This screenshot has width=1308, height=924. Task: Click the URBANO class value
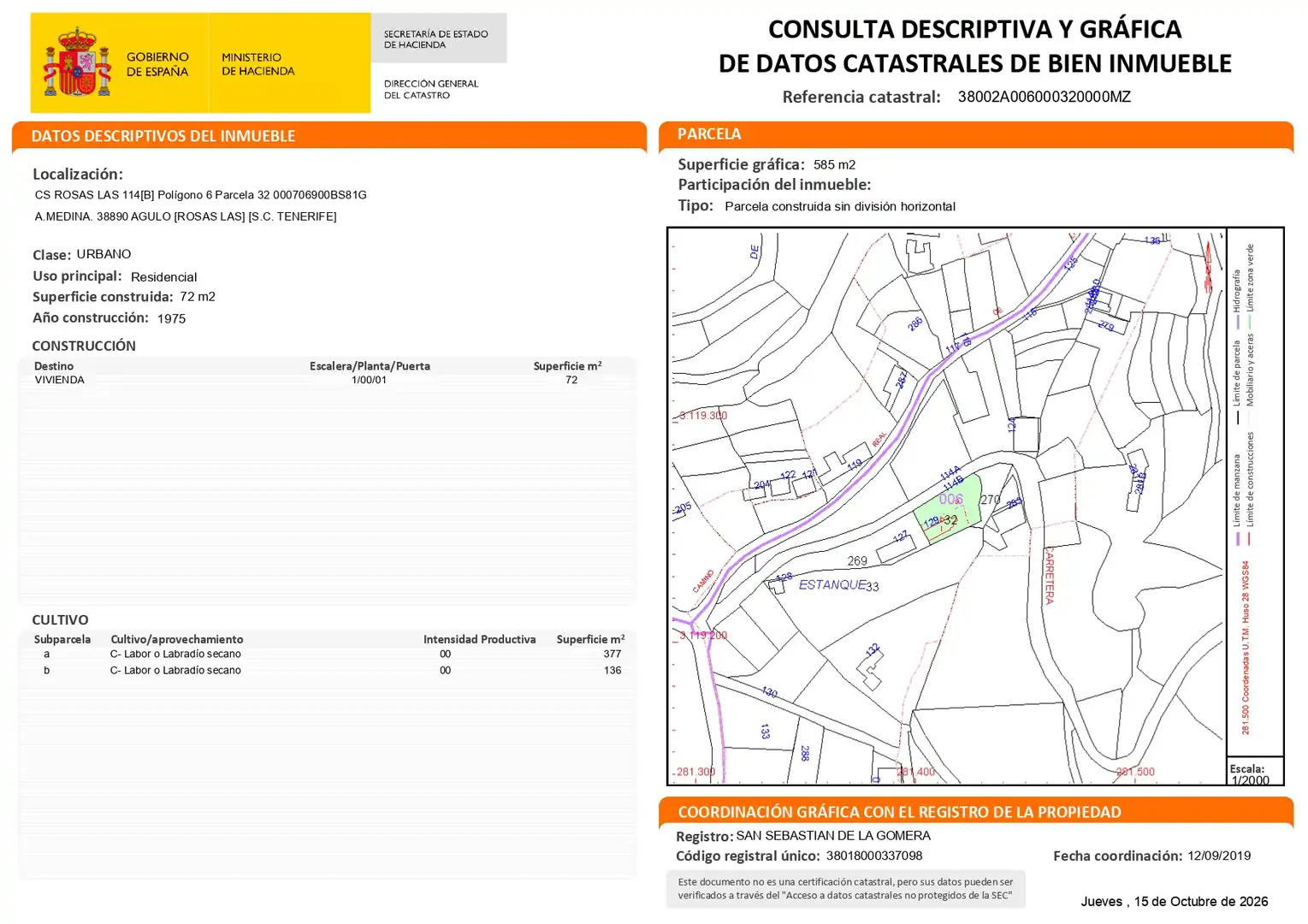pyautogui.click(x=104, y=254)
